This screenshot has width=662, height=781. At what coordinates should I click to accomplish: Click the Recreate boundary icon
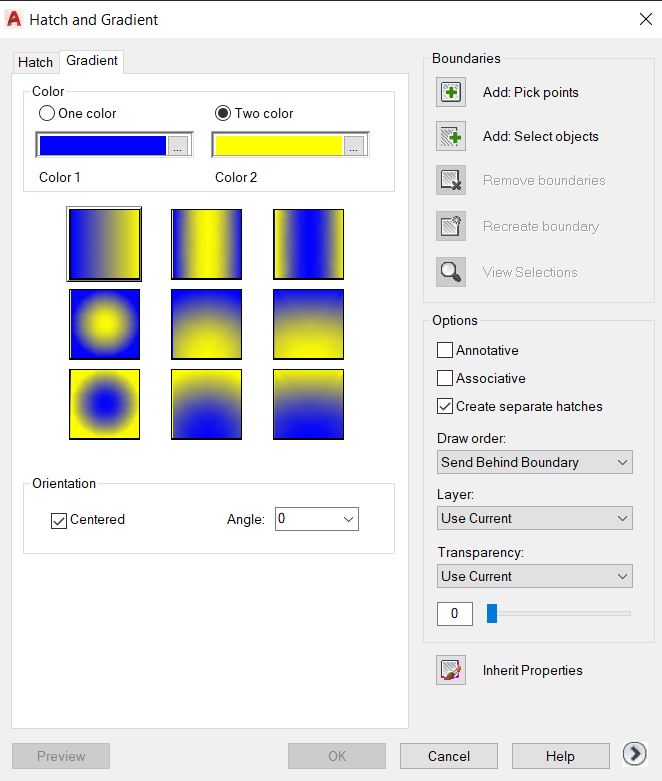(x=451, y=226)
